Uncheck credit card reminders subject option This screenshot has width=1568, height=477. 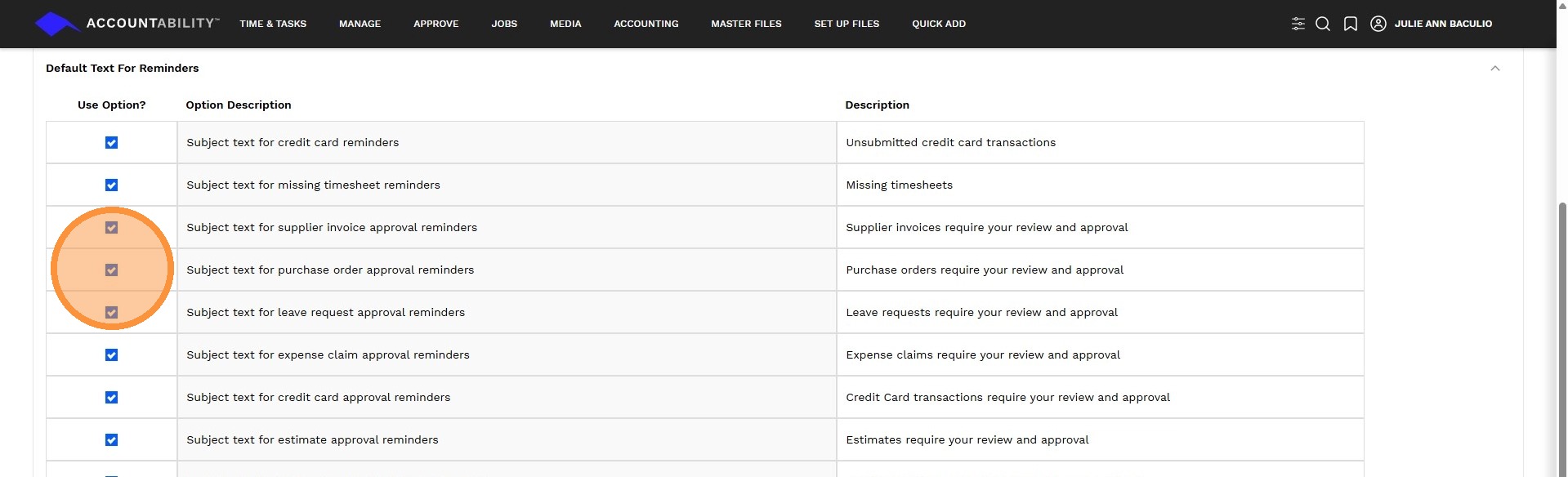click(112, 143)
